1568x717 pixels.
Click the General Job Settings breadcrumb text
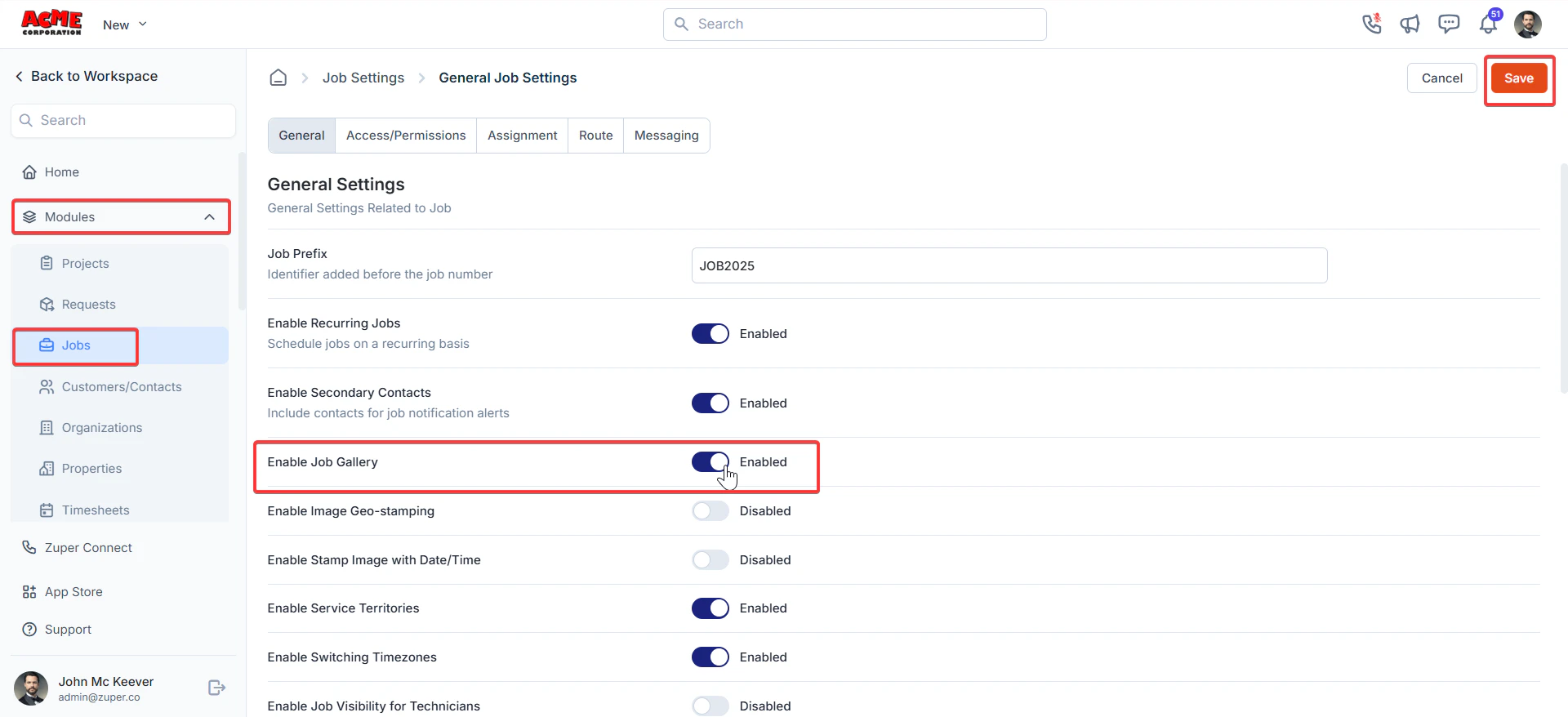[x=508, y=78]
